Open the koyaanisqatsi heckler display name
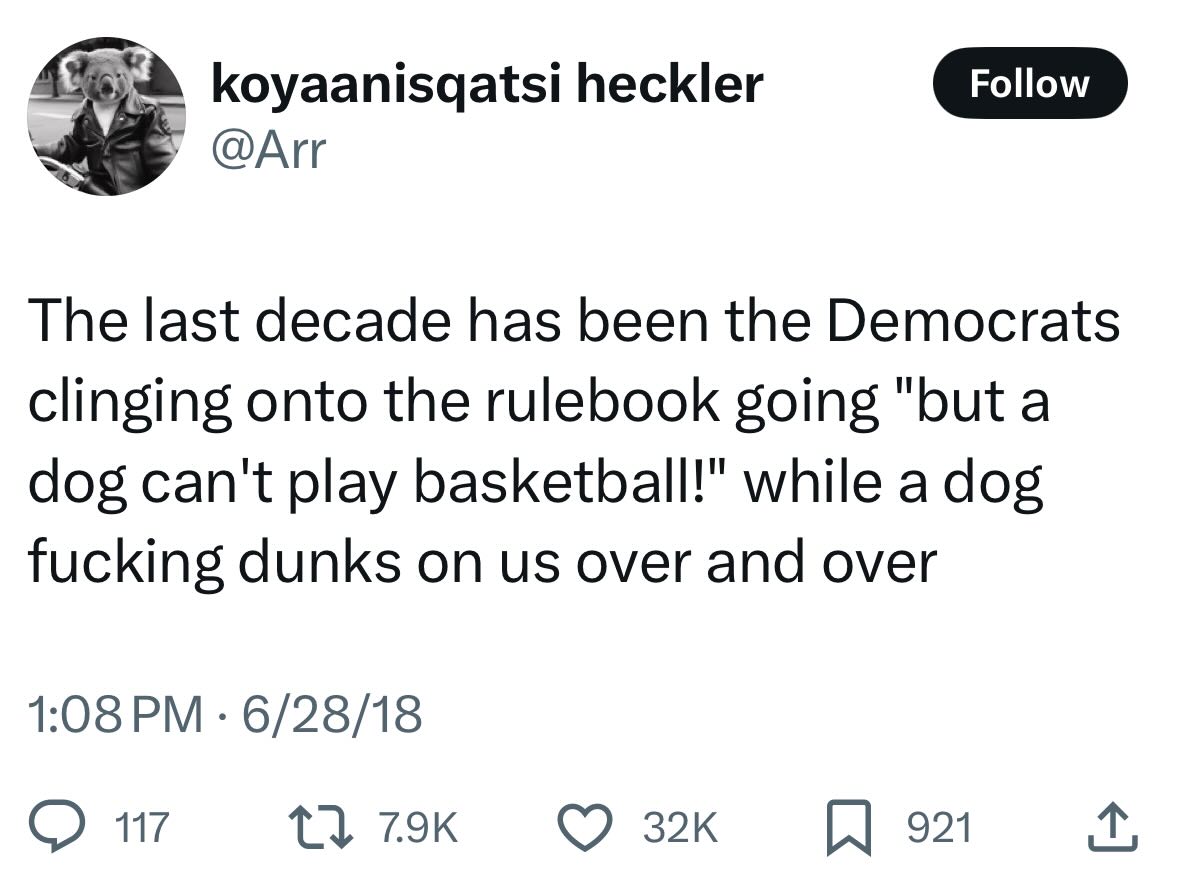1179x890 pixels. (x=486, y=84)
